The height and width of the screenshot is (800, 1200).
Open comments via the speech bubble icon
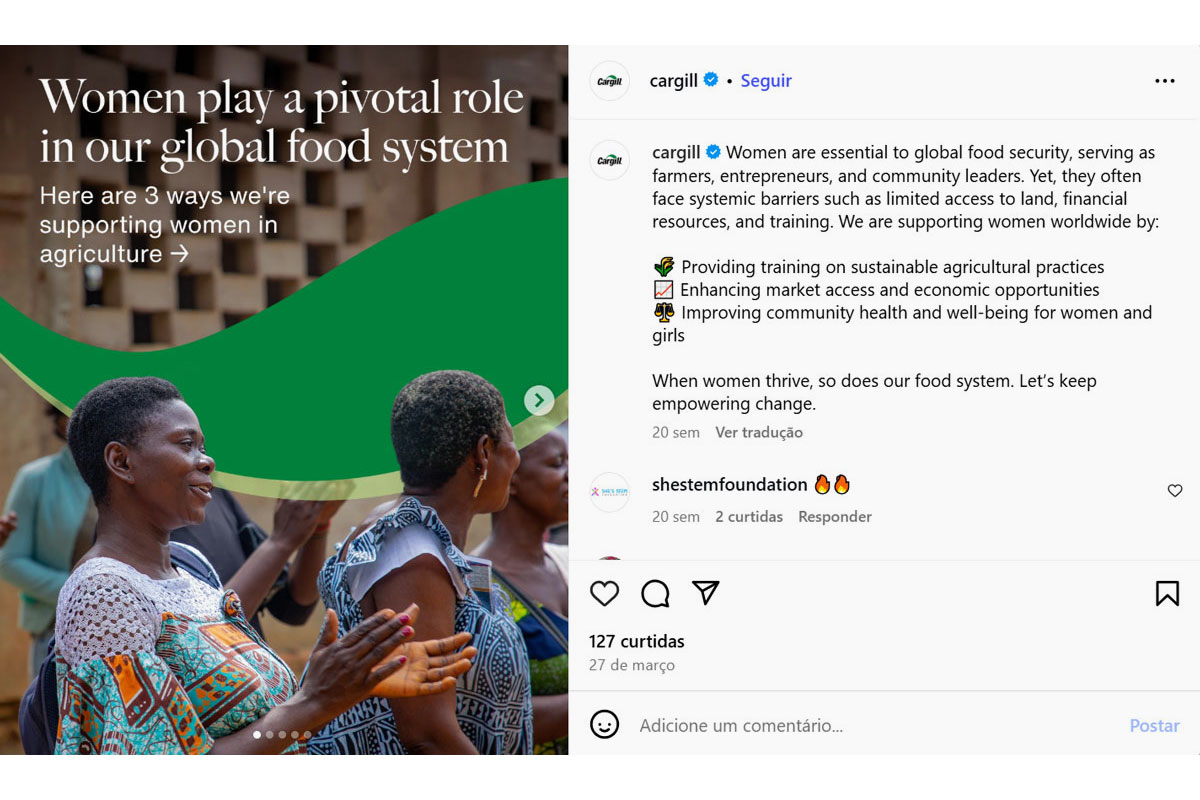tap(655, 594)
